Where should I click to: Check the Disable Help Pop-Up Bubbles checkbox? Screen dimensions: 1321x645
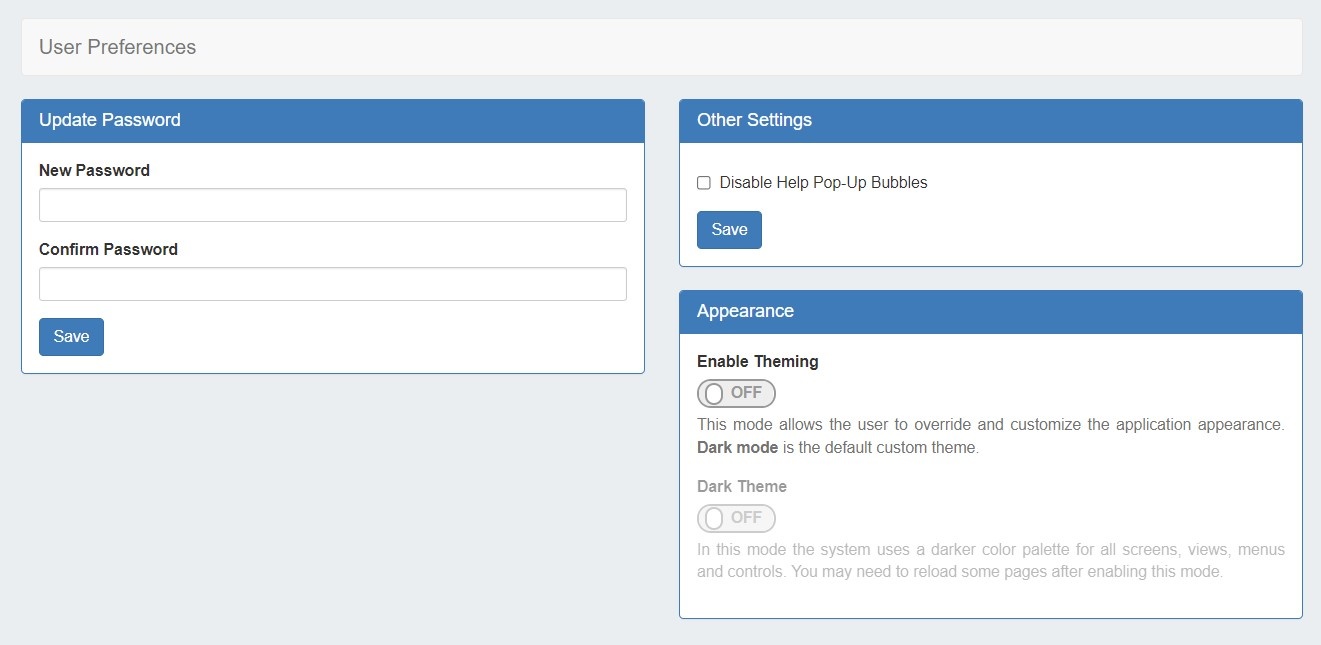(x=704, y=183)
